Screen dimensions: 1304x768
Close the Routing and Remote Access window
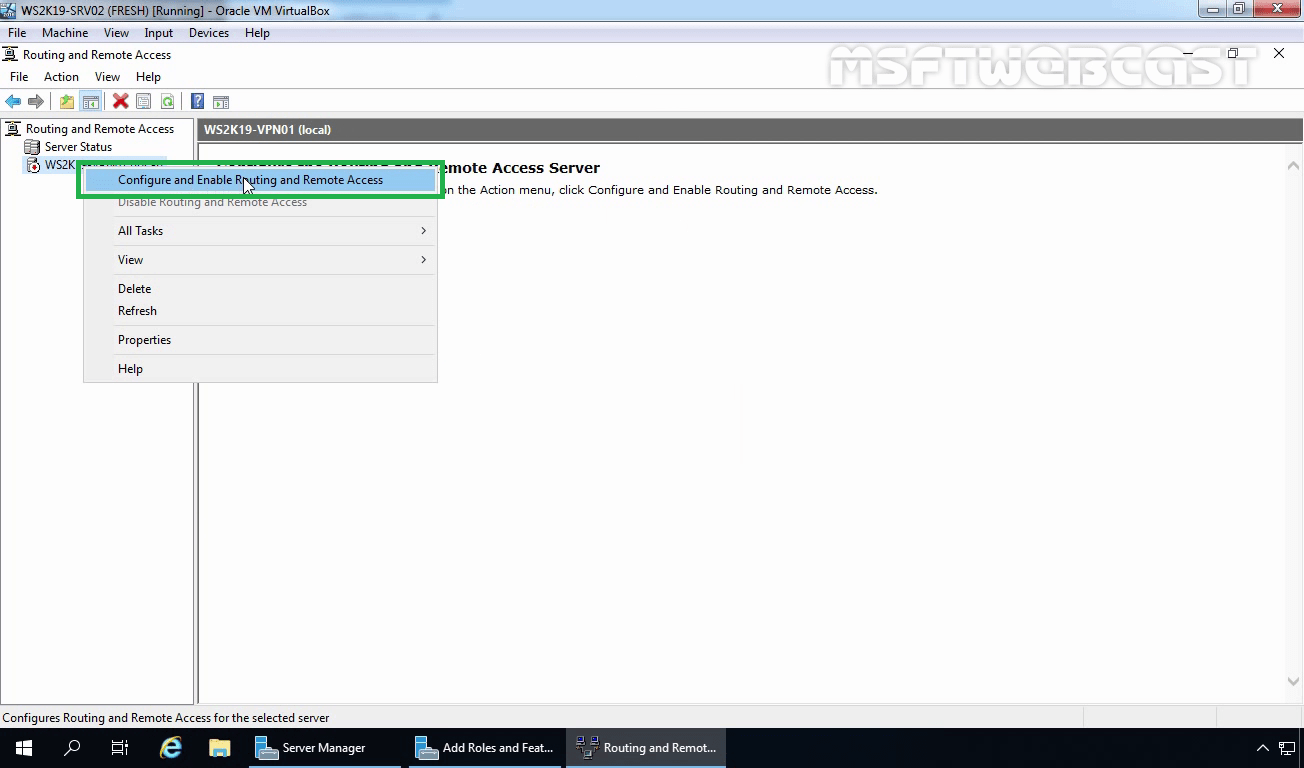tap(1278, 54)
